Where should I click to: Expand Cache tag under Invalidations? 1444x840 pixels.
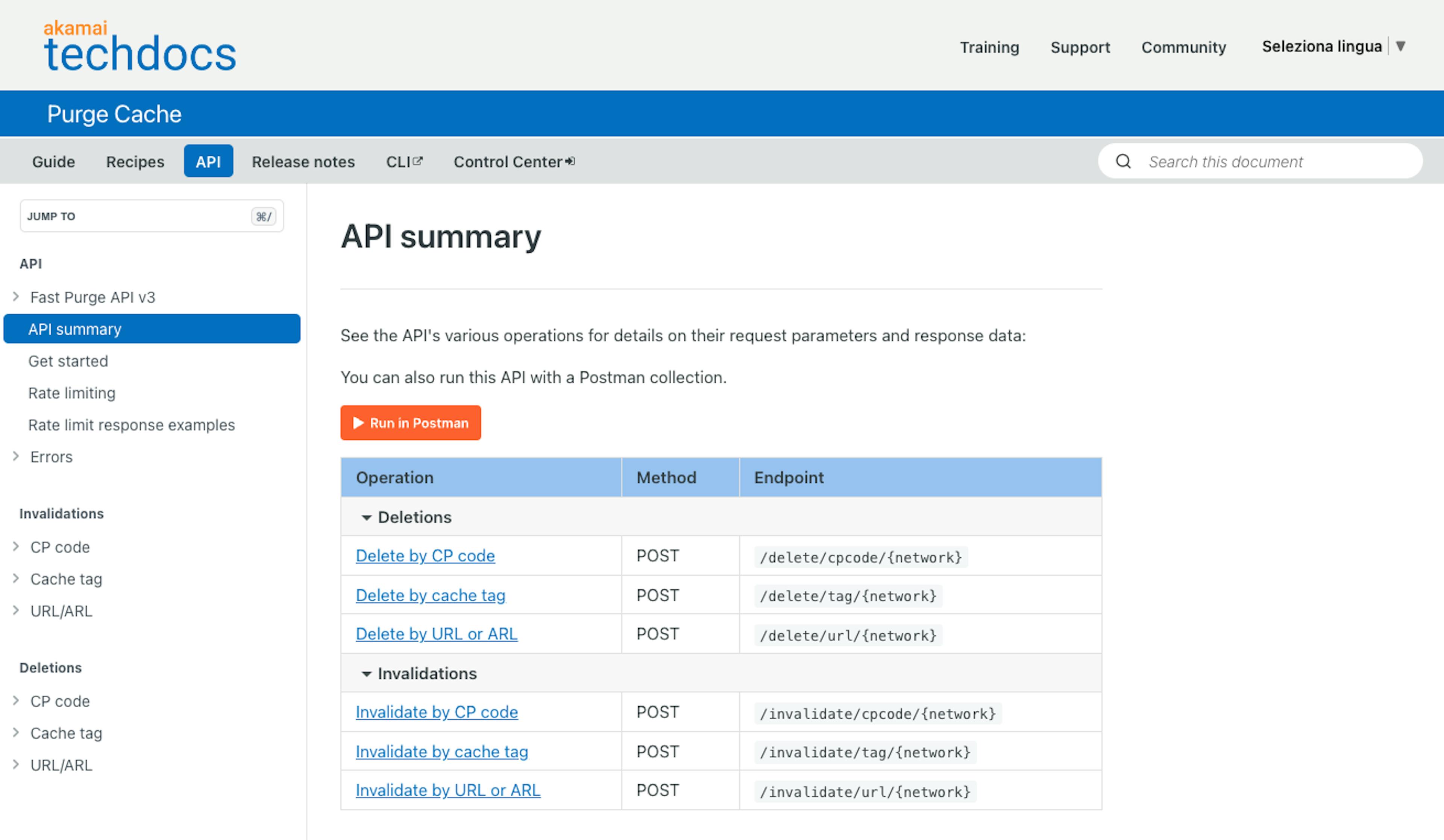pyautogui.click(x=16, y=579)
